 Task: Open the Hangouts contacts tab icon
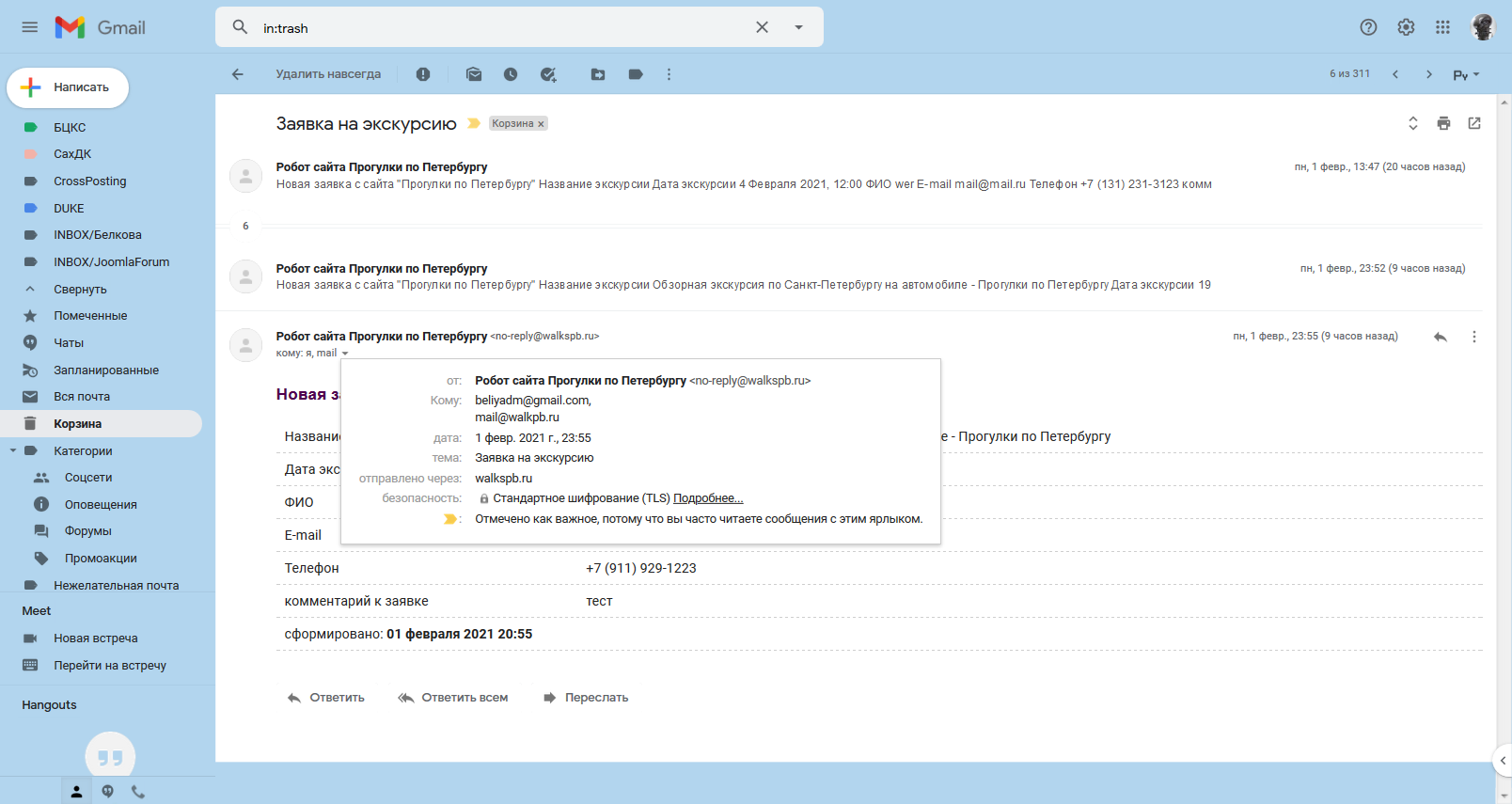pos(77,792)
